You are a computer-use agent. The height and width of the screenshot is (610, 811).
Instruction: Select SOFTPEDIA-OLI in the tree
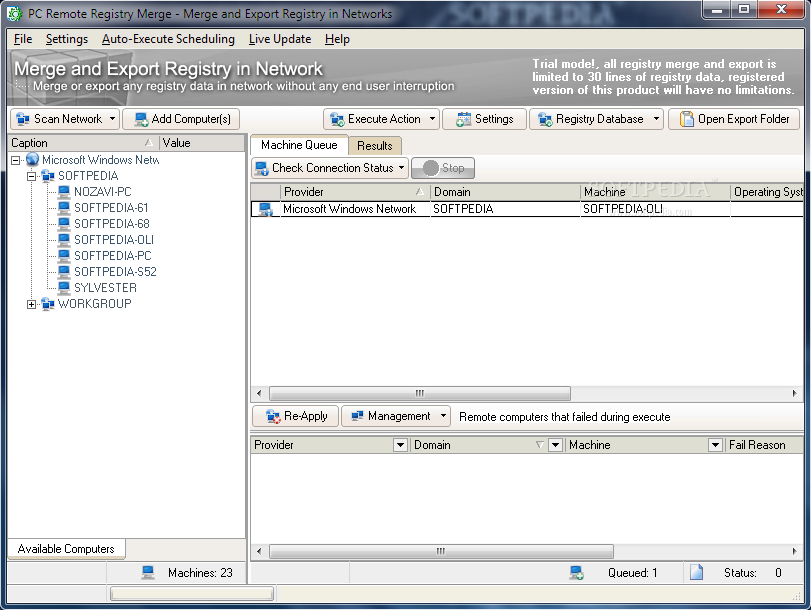click(x=114, y=240)
